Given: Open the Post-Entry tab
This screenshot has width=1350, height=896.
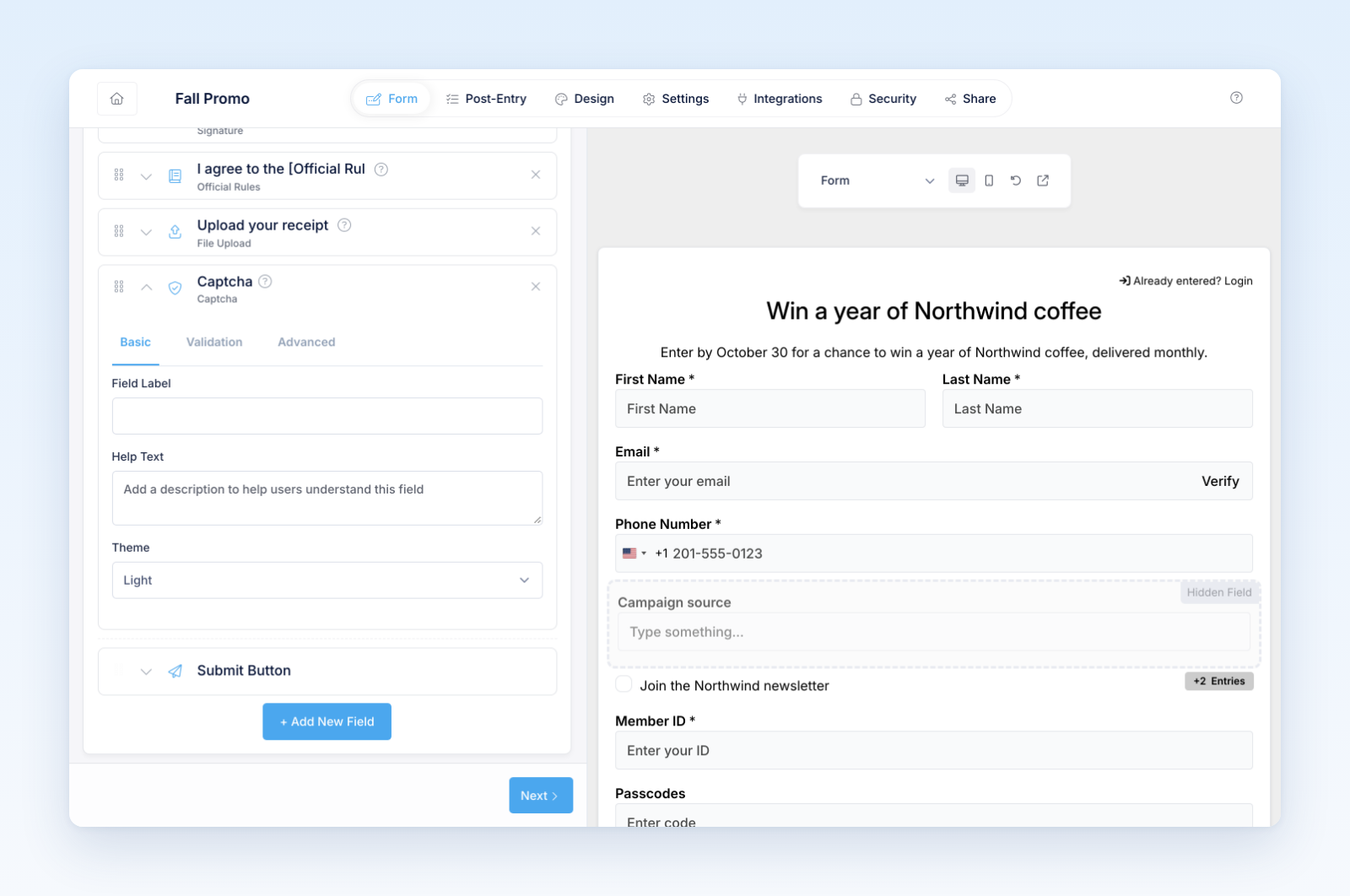Looking at the screenshot, I should click(487, 99).
